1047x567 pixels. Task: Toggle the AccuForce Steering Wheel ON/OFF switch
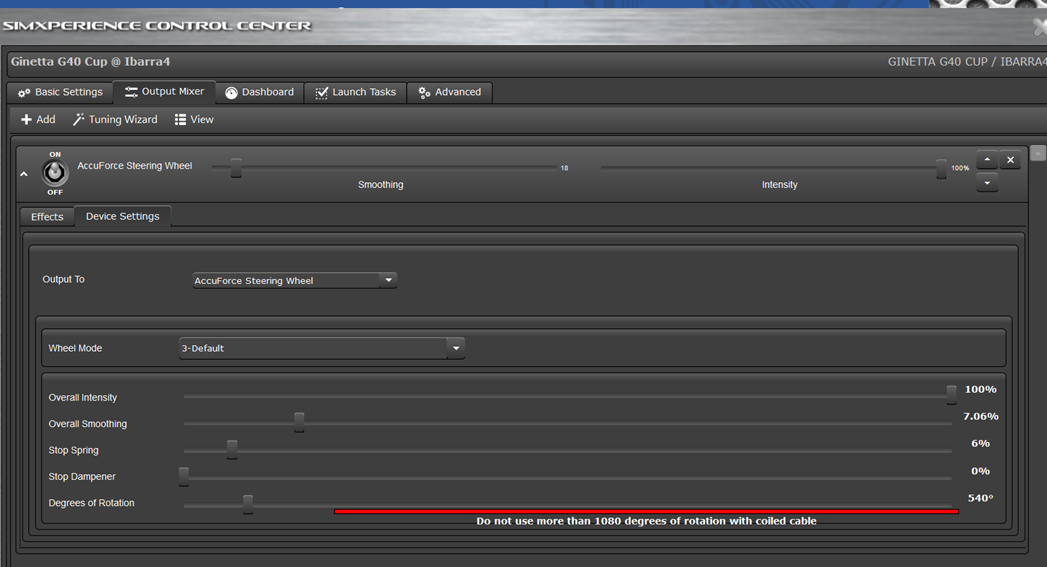tap(55, 173)
